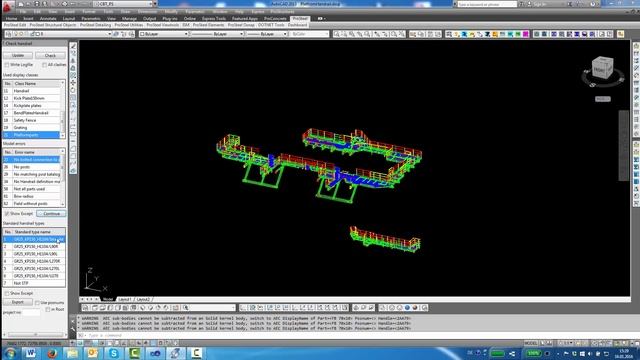Click the Continue button below Model errors
This screenshot has width=640, height=360.
click(x=51, y=213)
